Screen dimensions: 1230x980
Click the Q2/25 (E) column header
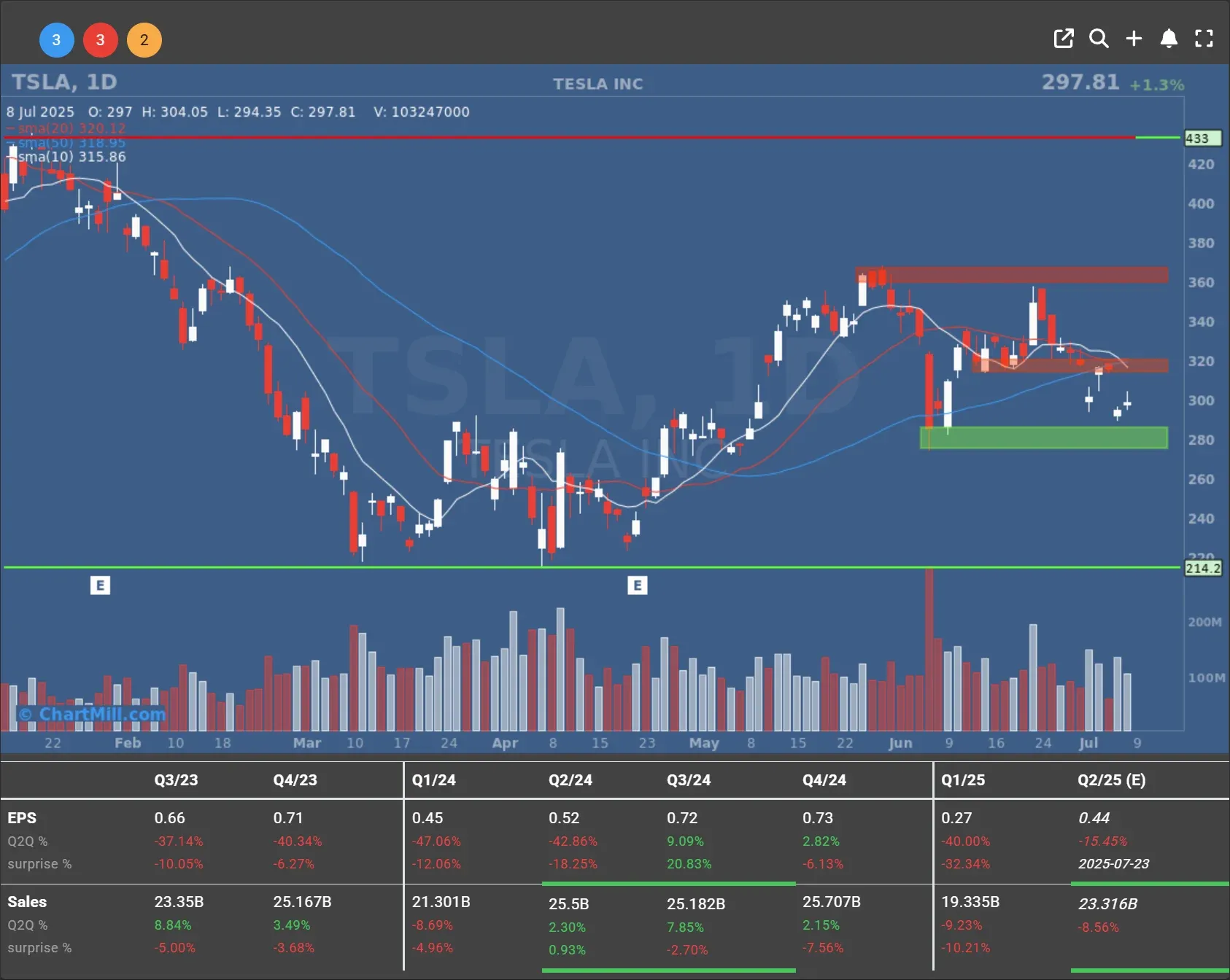pos(1112,780)
